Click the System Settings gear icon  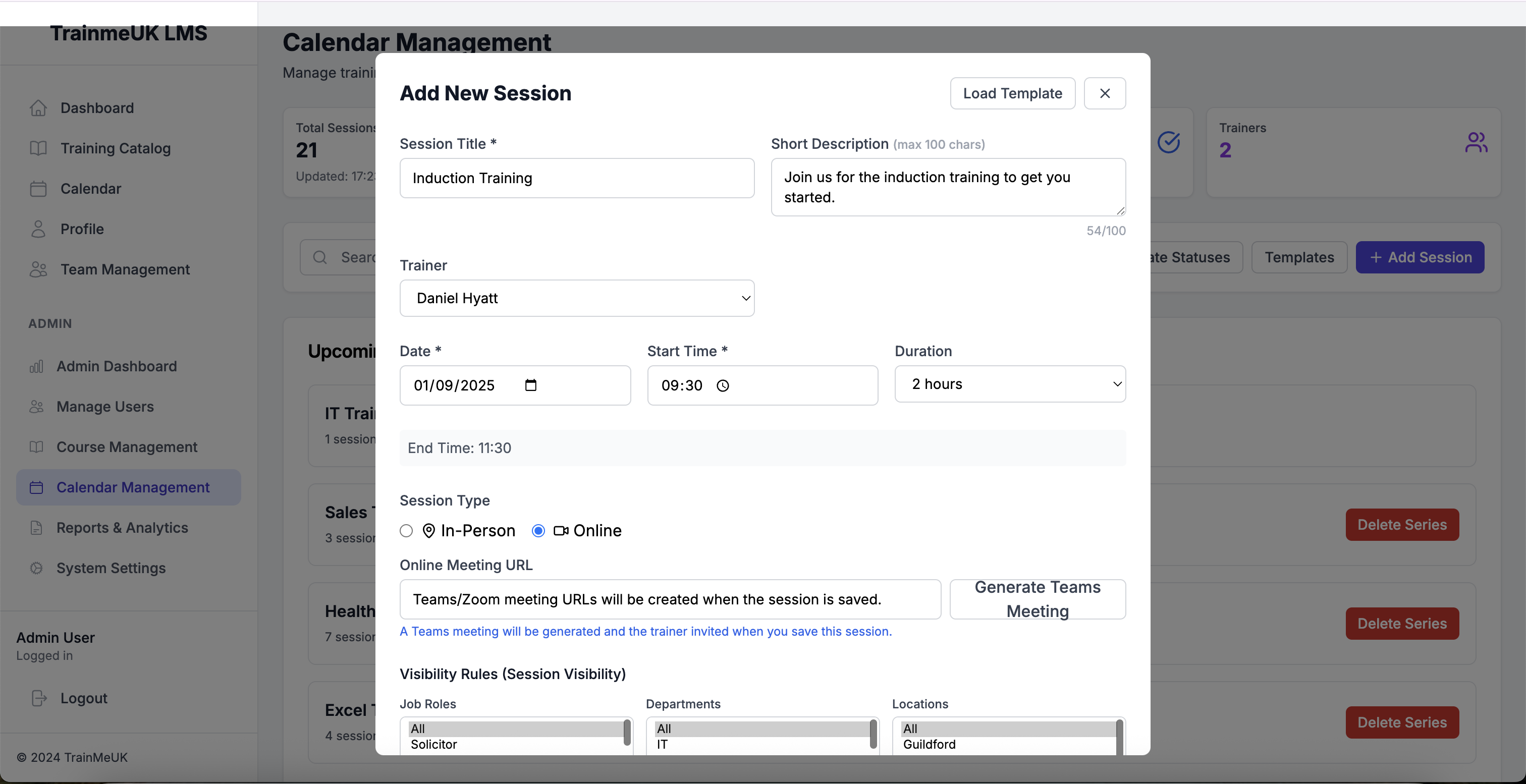36,568
